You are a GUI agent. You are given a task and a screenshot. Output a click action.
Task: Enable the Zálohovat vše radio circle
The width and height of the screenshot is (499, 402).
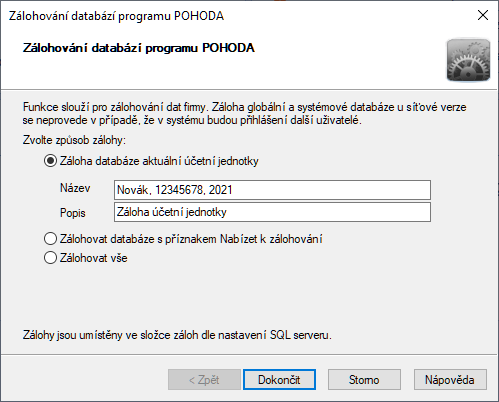click(x=50, y=258)
